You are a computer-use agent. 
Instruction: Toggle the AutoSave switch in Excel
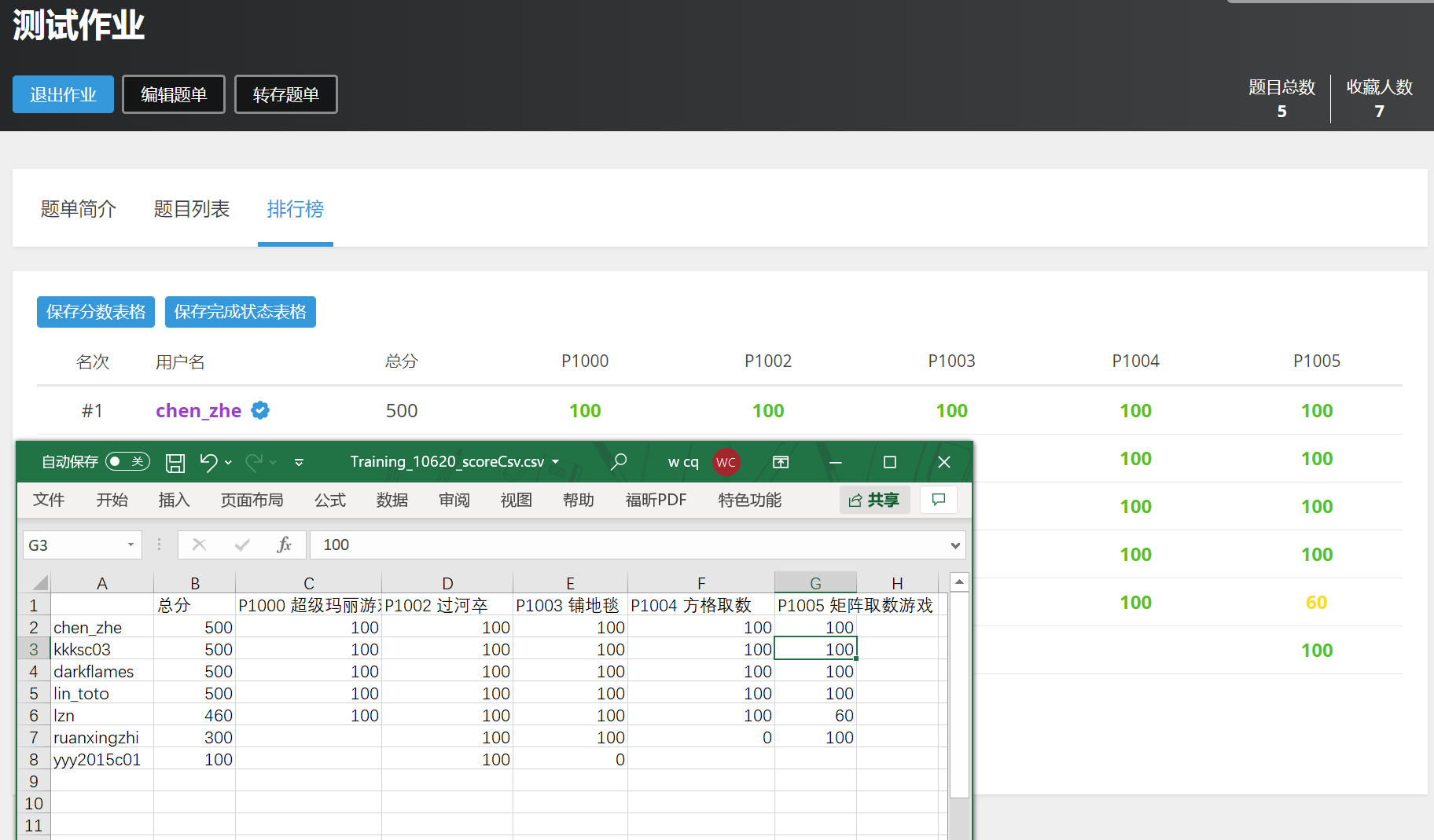[x=127, y=461]
